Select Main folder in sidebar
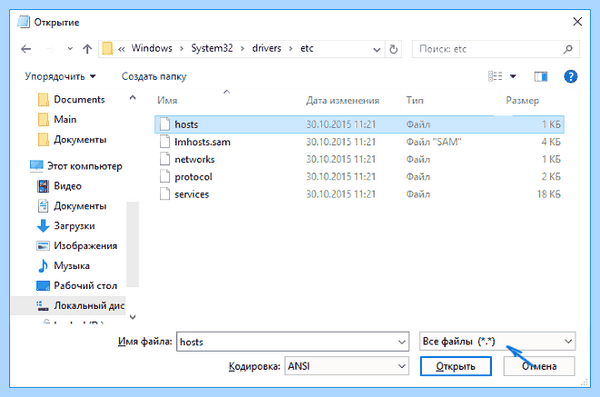 [57, 119]
